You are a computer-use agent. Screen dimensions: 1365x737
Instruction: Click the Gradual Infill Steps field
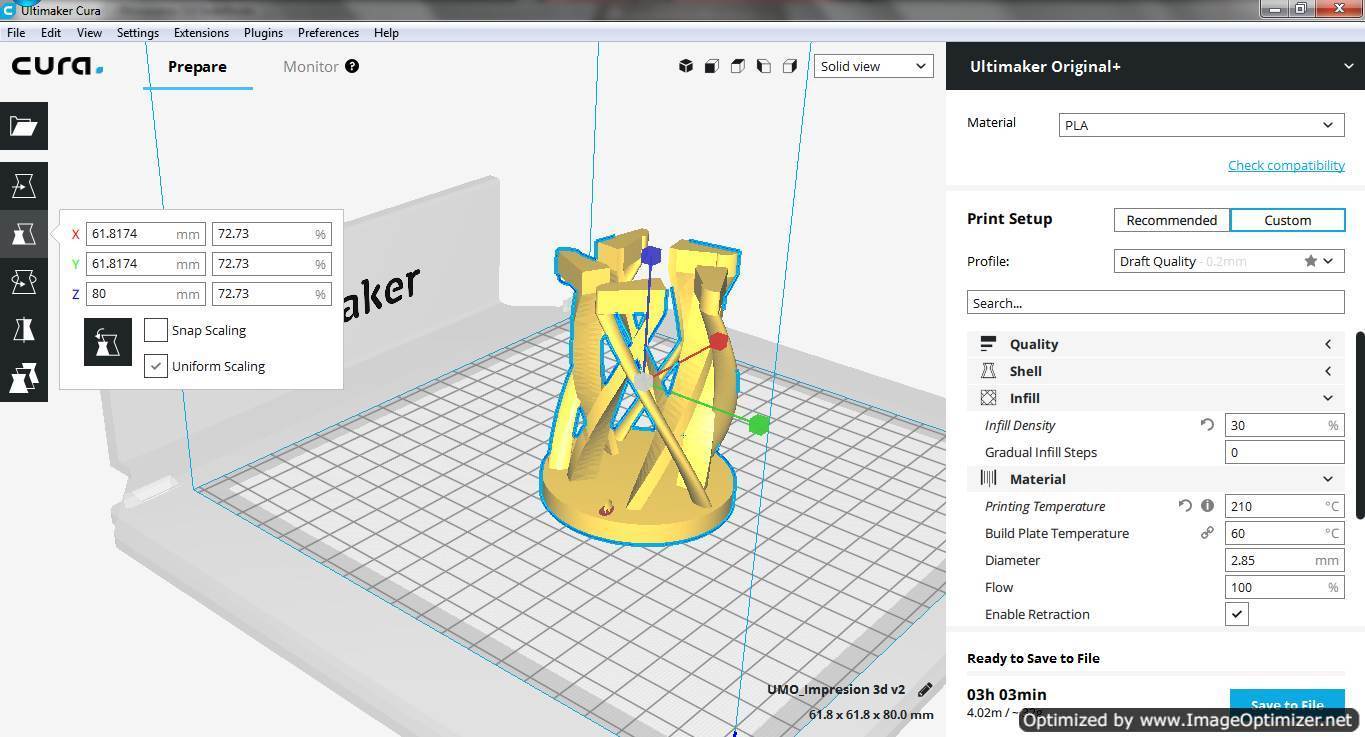click(1284, 452)
